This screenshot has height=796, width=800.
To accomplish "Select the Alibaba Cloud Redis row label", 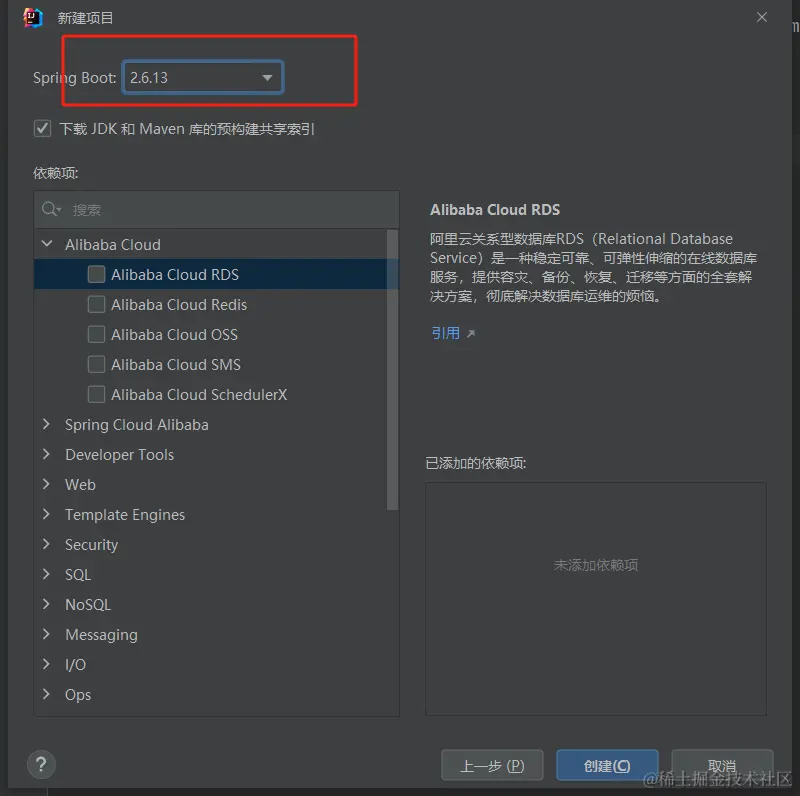I will (179, 305).
